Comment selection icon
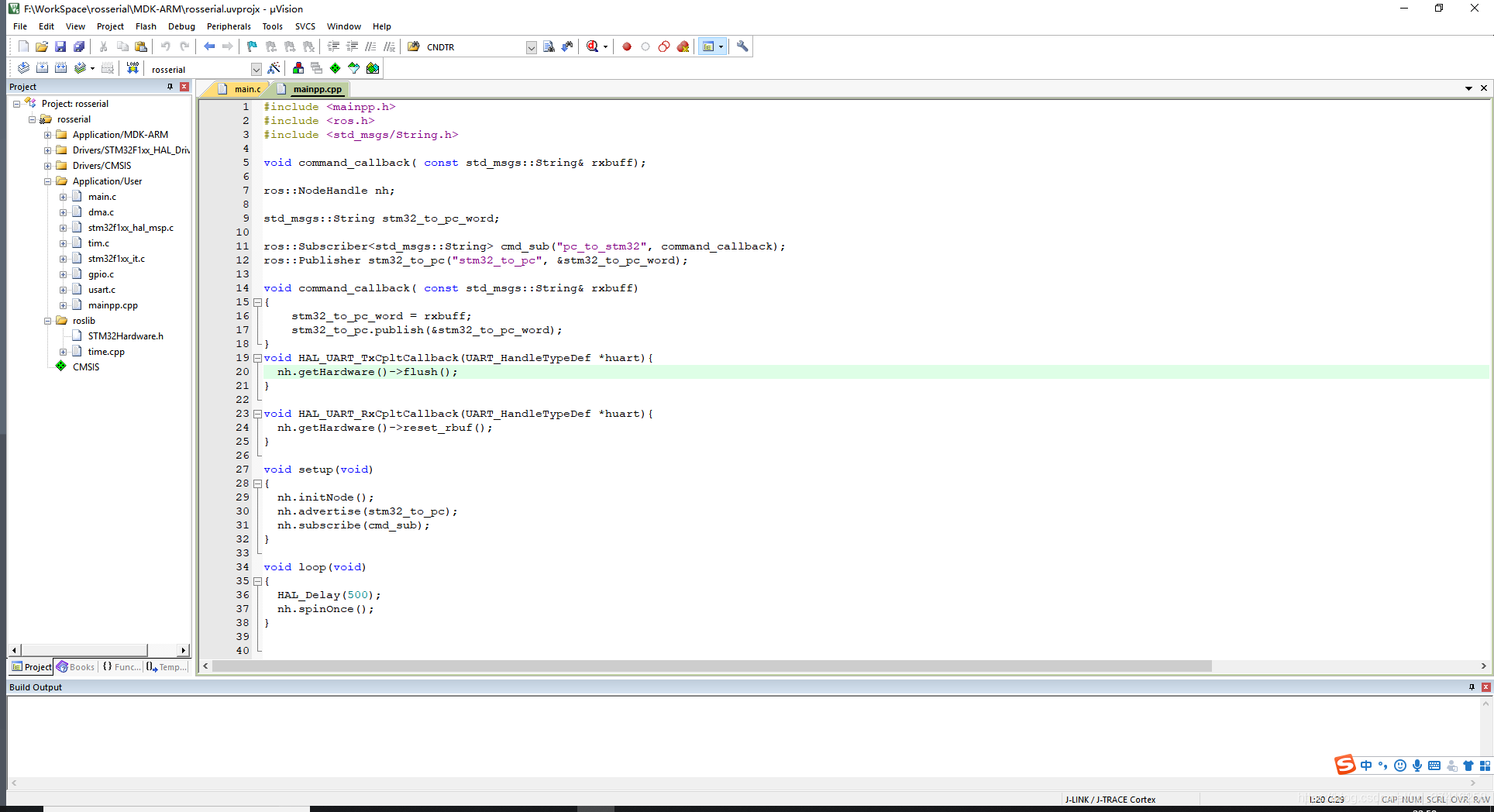The height and width of the screenshot is (812, 1494). pos(370,46)
